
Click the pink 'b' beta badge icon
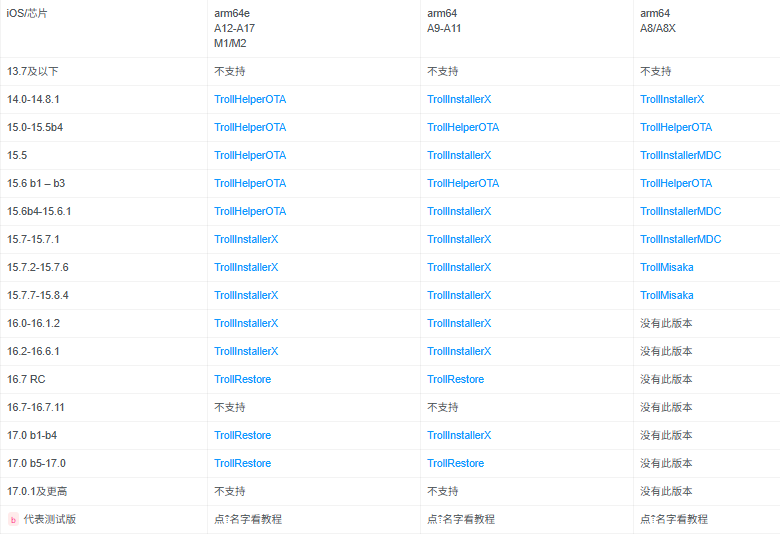coord(13,520)
